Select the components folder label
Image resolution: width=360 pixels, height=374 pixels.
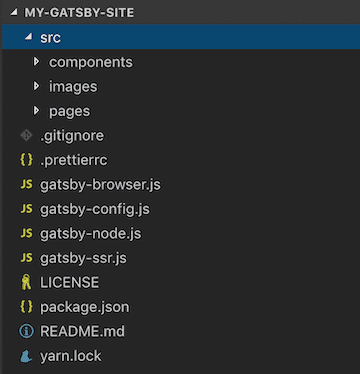pos(91,62)
